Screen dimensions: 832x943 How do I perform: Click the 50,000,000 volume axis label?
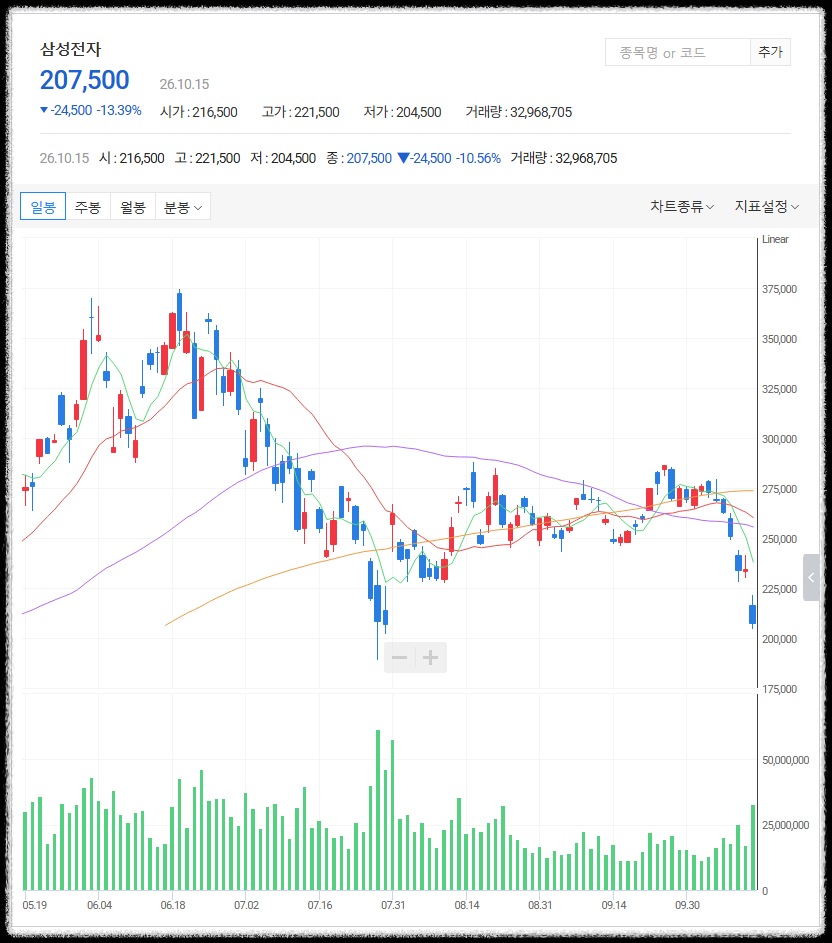click(785, 760)
